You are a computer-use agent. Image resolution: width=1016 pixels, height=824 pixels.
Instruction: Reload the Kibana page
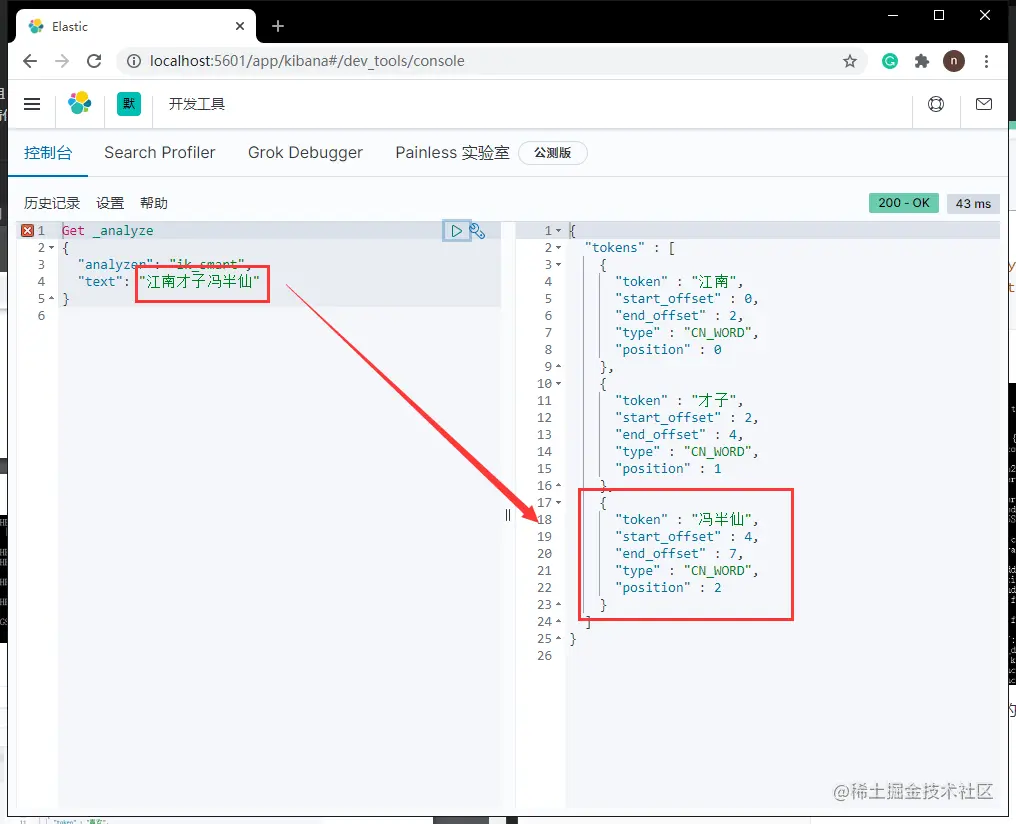[x=95, y=61]
